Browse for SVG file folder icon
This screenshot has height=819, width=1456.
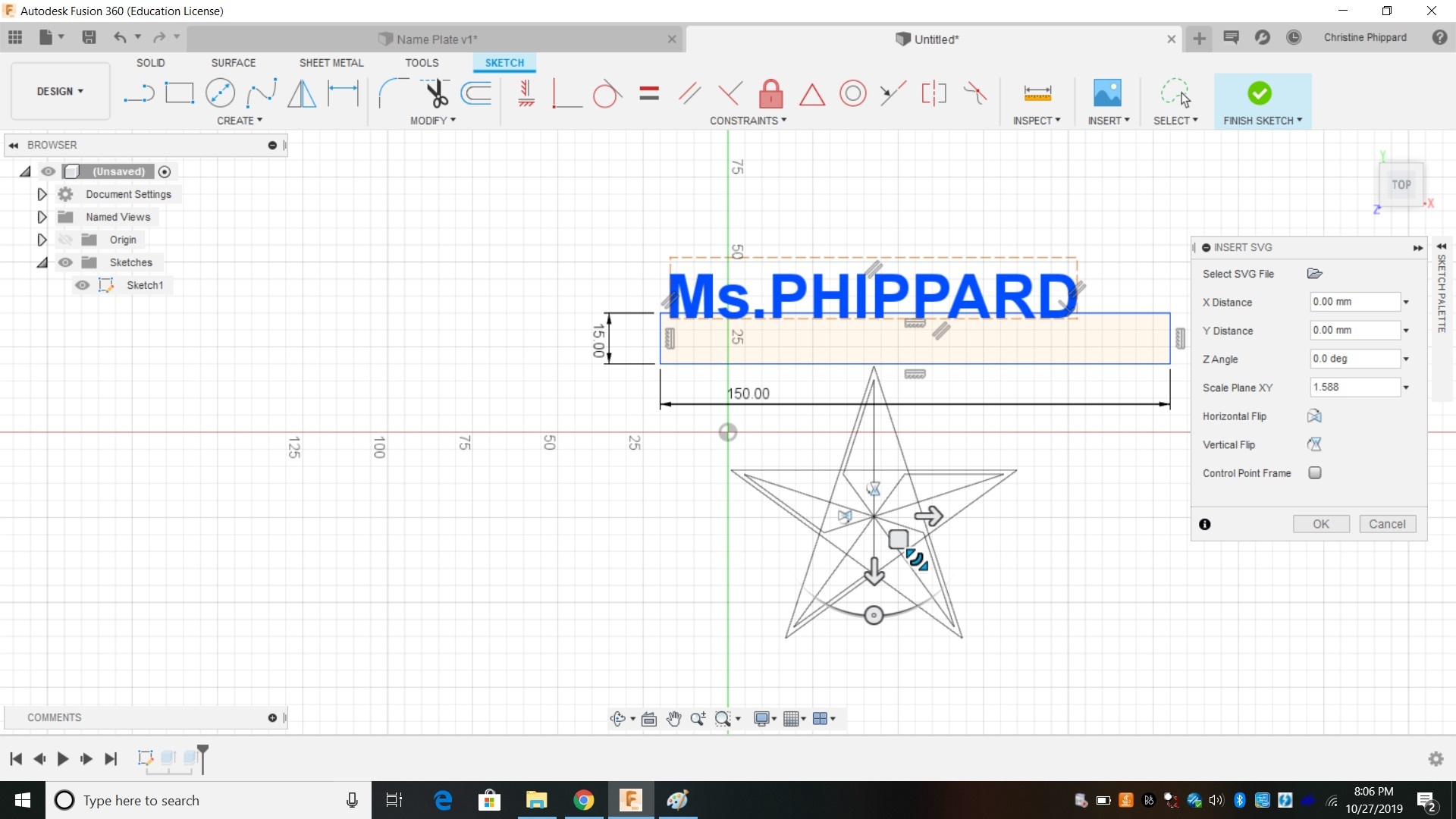[1315, 274]
